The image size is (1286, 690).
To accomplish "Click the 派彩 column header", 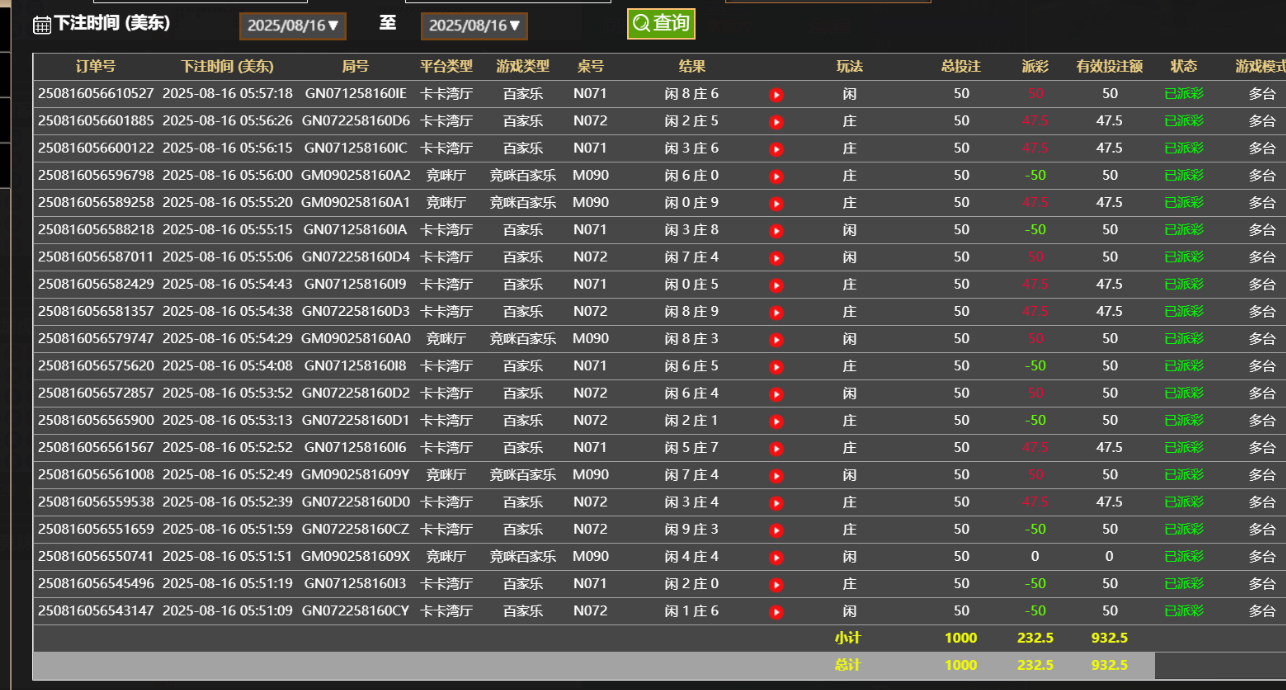I will (x=1035, y=67).
